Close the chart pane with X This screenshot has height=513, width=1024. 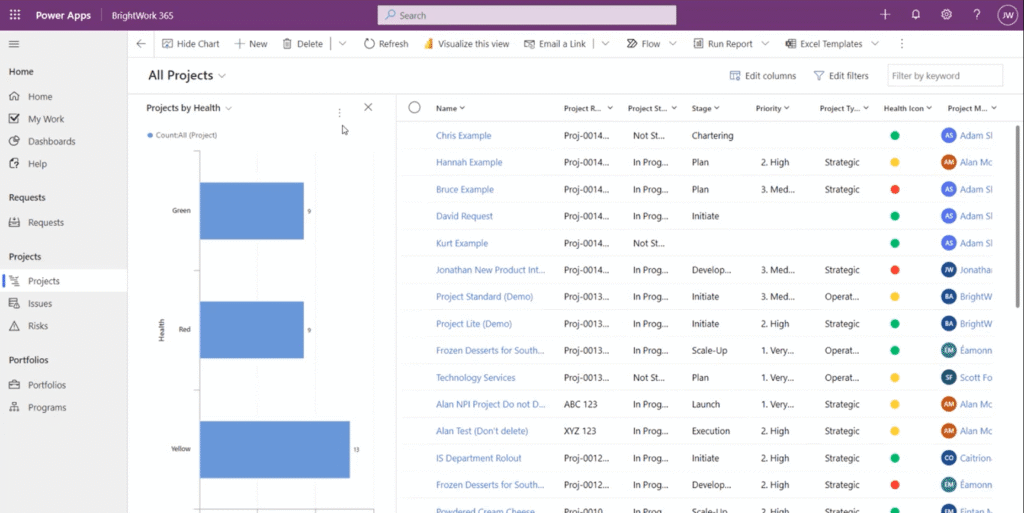click(368, 107)
